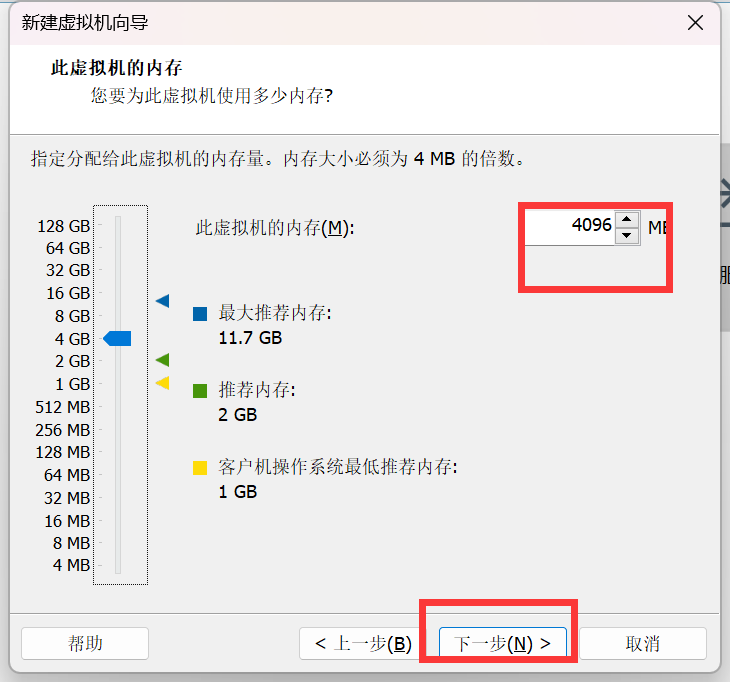
Task: Click the 1 GB slider label
Action: (x=72, y=385)
